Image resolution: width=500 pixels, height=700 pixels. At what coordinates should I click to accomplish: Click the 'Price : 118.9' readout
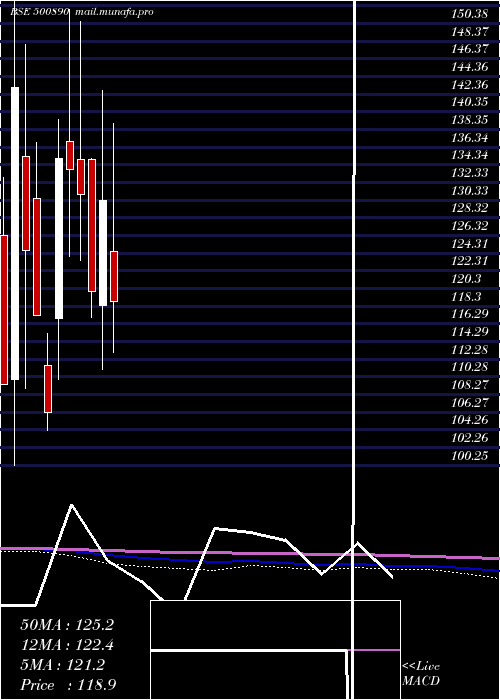[68, 685]
